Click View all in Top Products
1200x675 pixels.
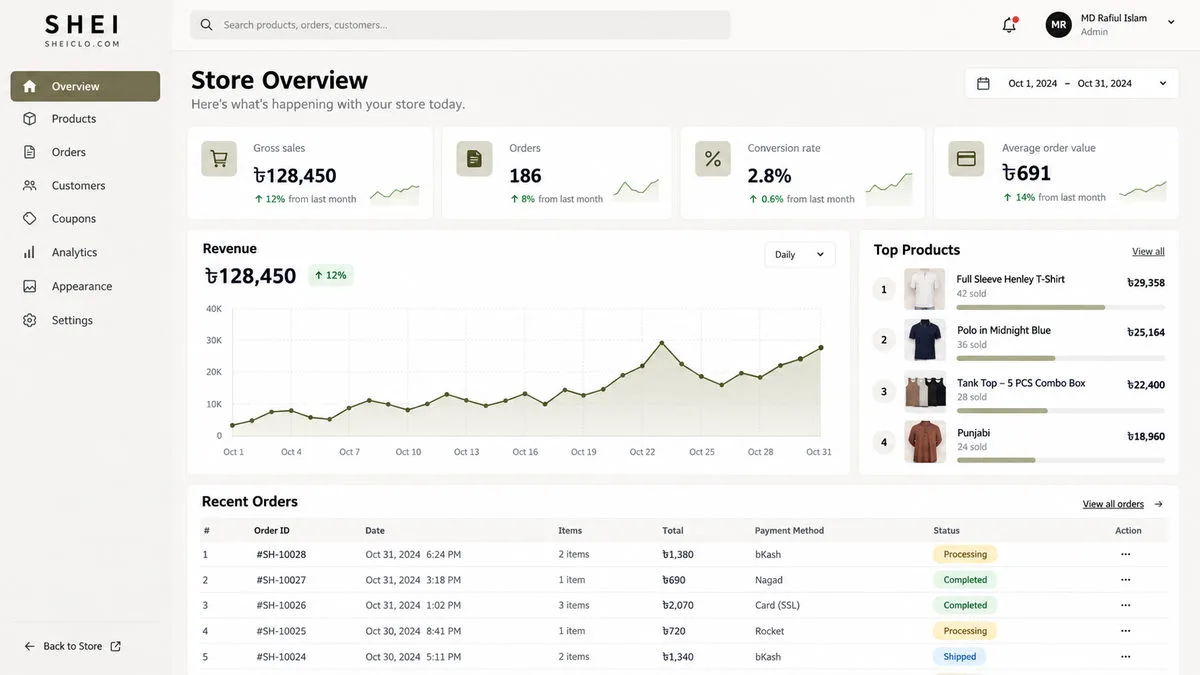tap(1148, 251)
